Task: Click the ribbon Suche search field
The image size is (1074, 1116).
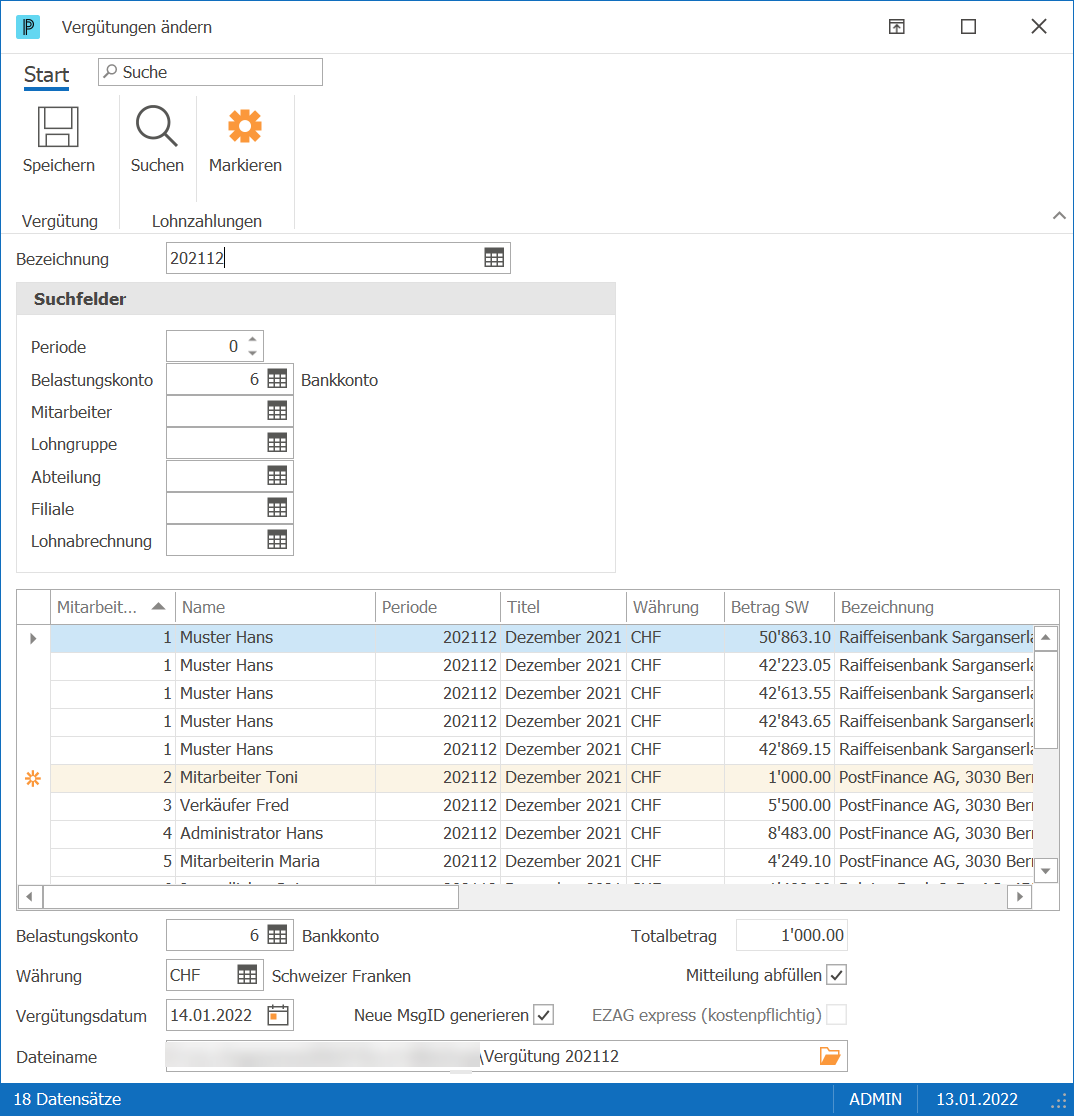Action: click(x=210, y=72)
